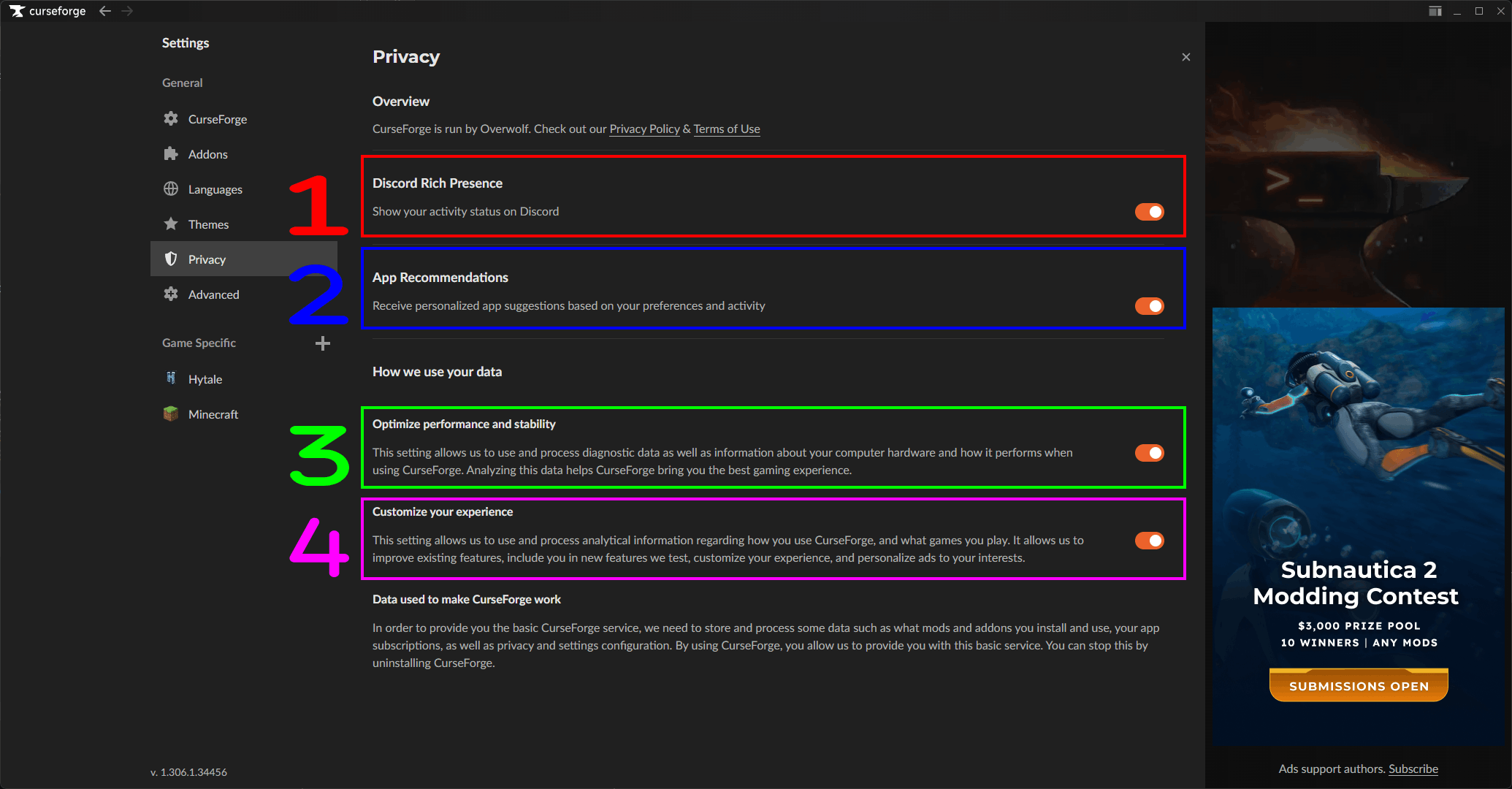Click the Minecraft grass block icon
The image size is (1512, 789).
click(x=171, y=413)
